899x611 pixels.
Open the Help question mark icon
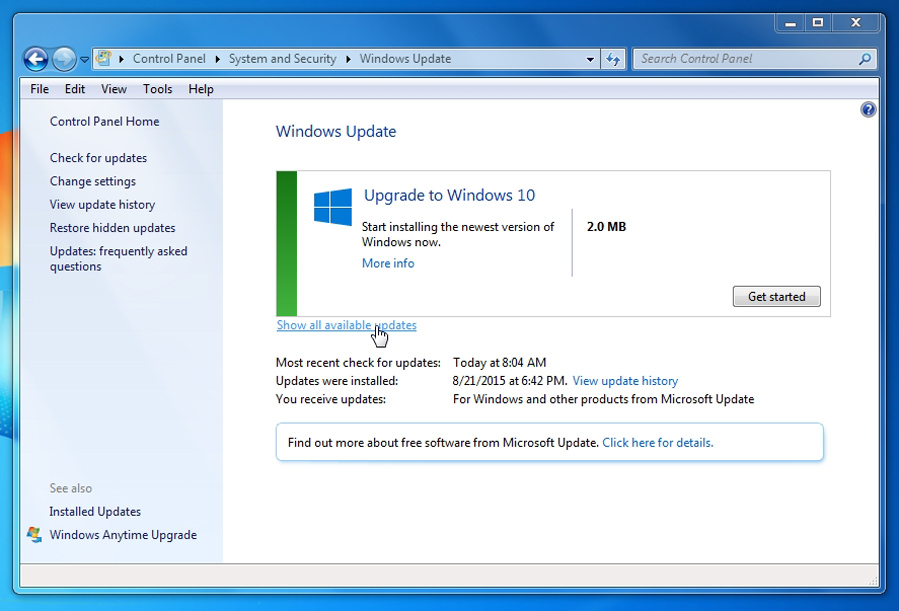pyautogui.click(x=868, y=109)
